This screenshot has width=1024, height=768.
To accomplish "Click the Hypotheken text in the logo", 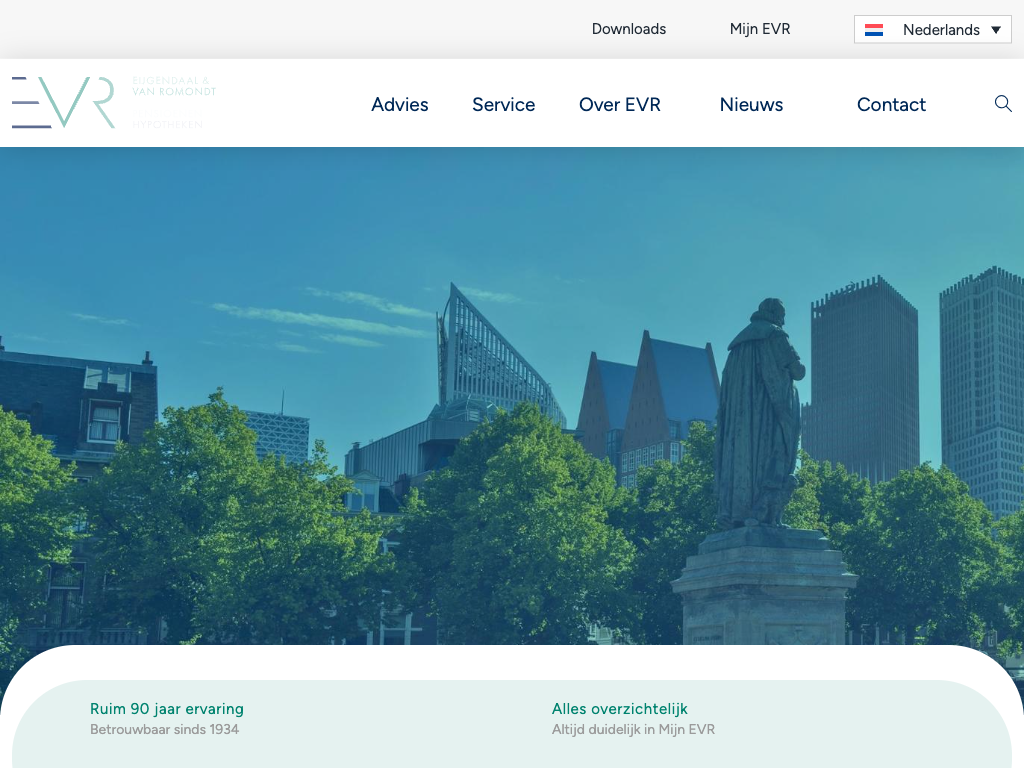I will pyautogui.click(x=168, y=124).
